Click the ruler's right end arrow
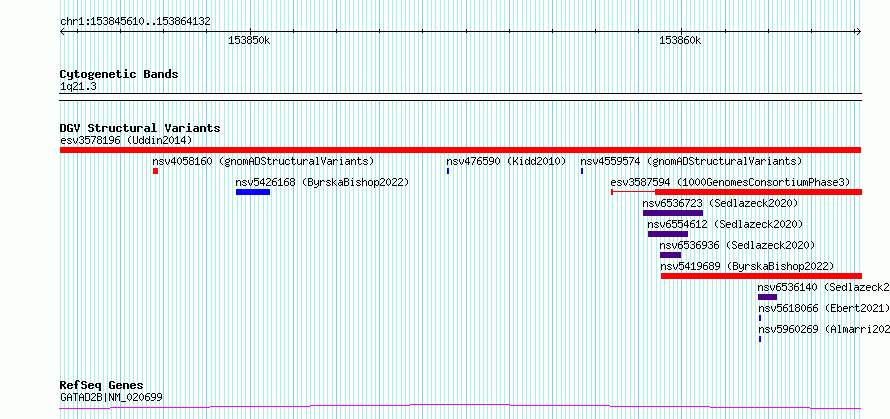Viewport: 890px width, 419px height. [859, 32]
